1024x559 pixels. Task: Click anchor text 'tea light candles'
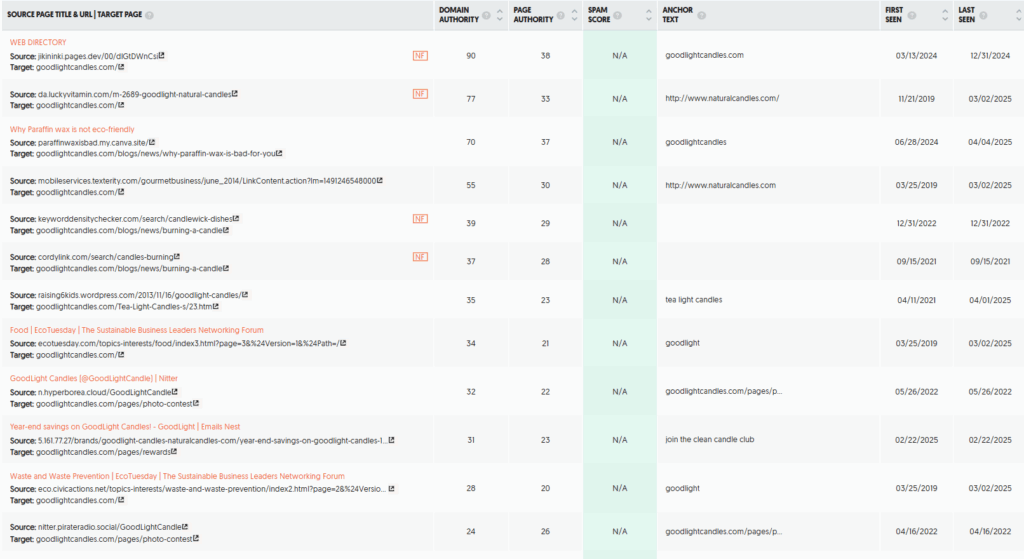click(694, 300)
